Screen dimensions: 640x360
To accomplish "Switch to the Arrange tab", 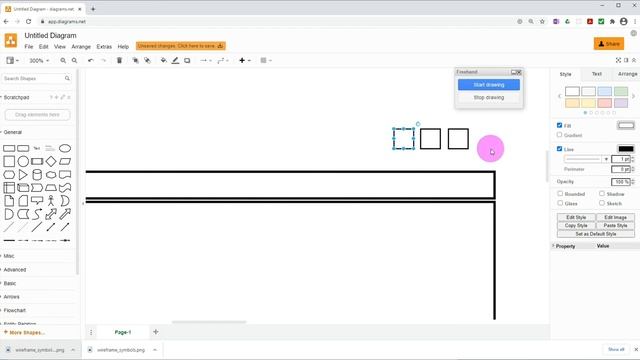I will [627, 74].
